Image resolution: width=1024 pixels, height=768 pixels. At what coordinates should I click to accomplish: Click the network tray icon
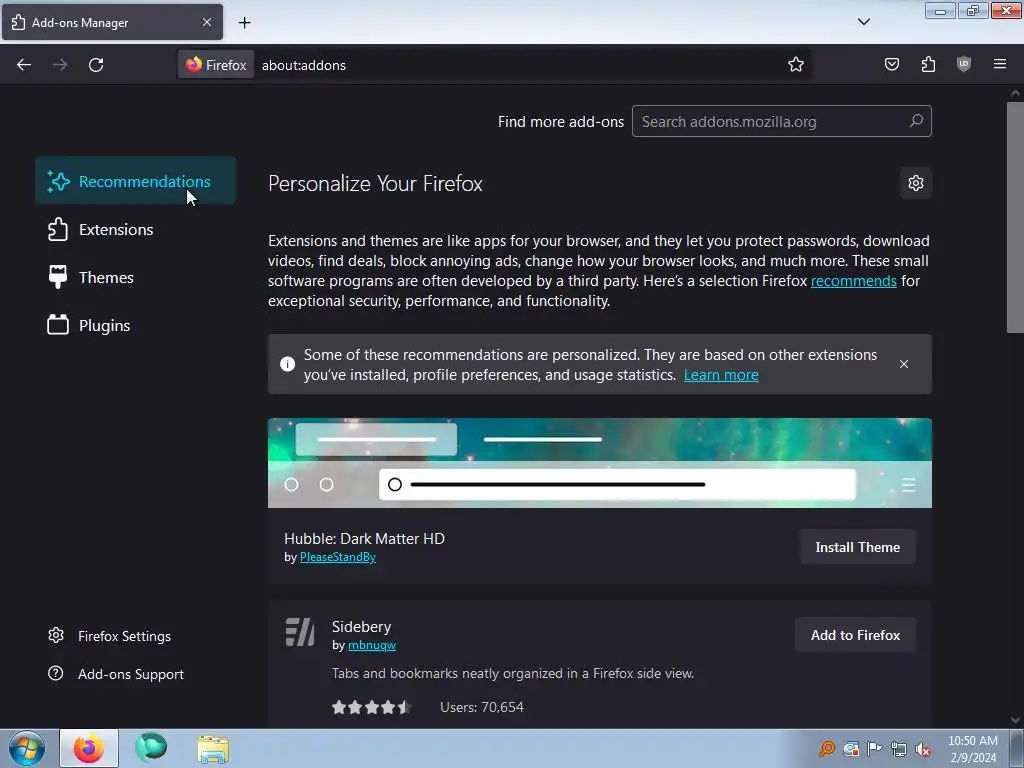coord(899,749)
